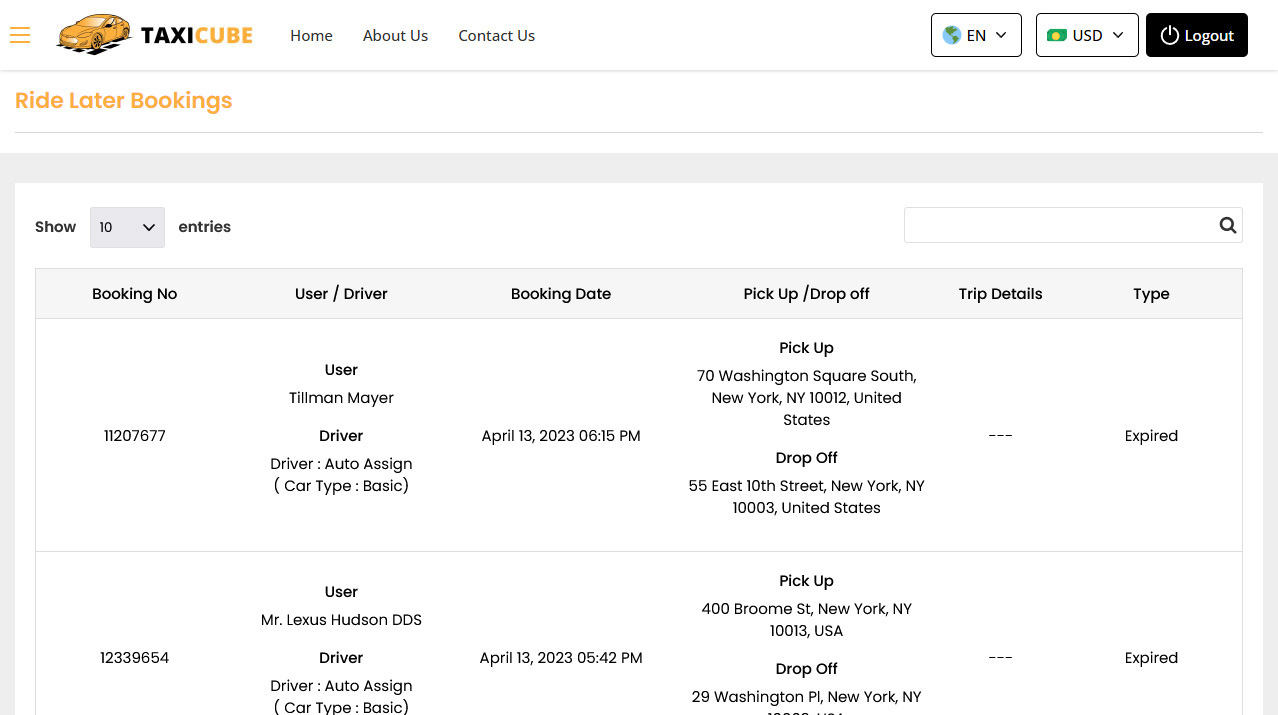Click the search magnifier icon

tap(1227, 226)
